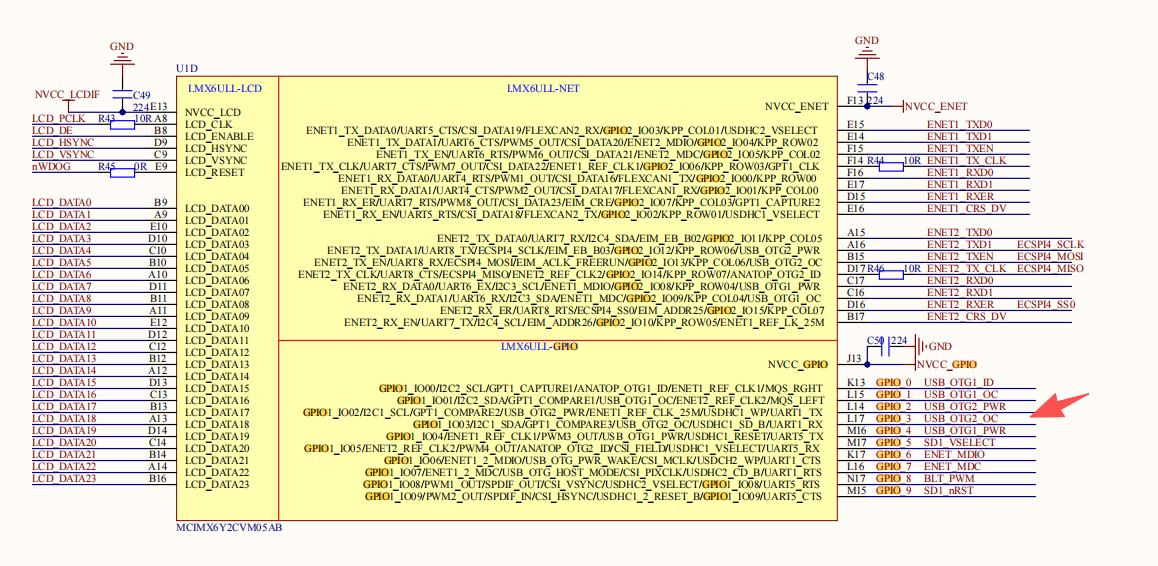Click the SD1_VSELECT net label

959,443
